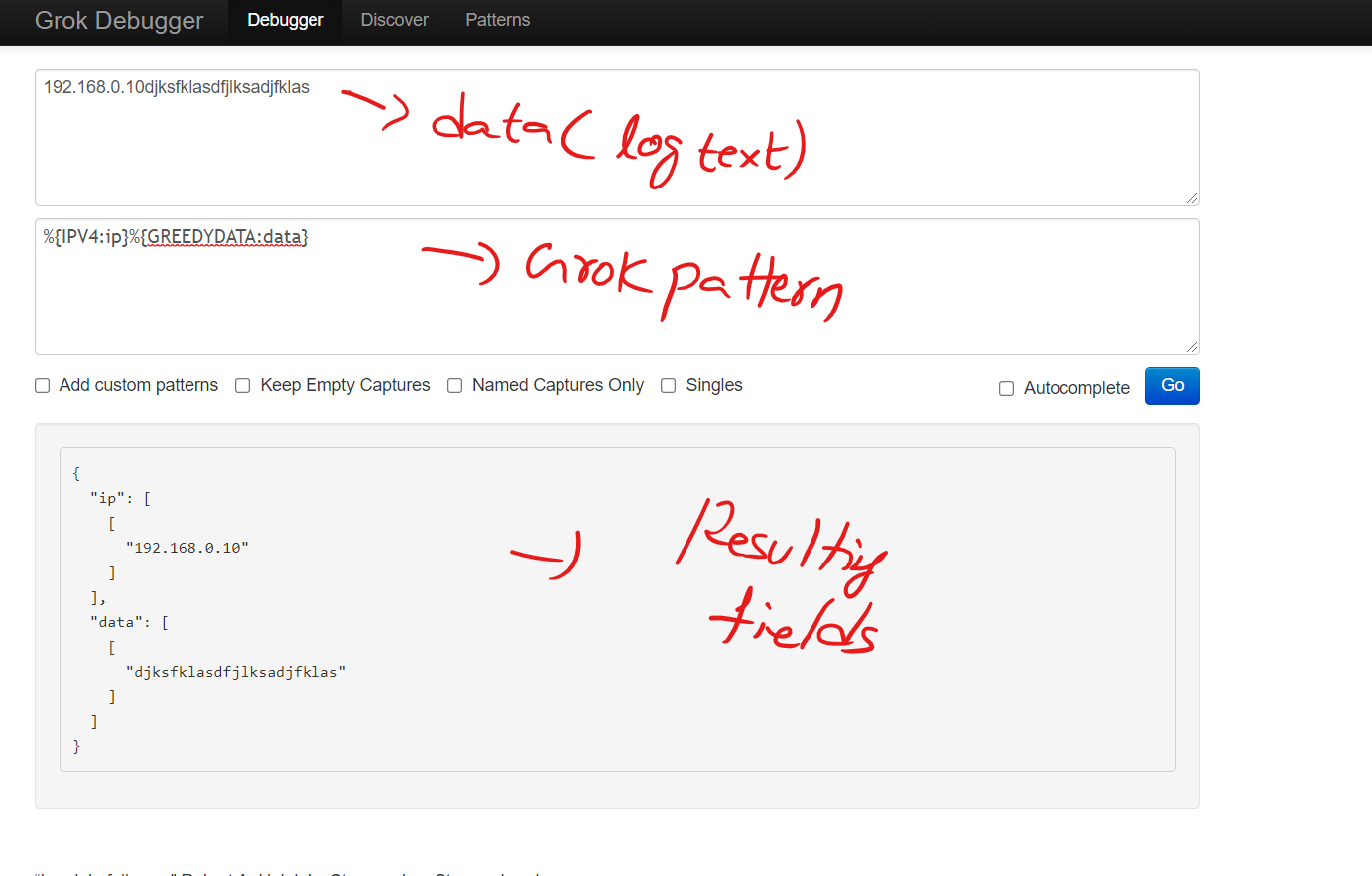The height and width of the screenshot is (876, 1372).
Task: Switch to the Debugger tab
Action: (286, 20)
